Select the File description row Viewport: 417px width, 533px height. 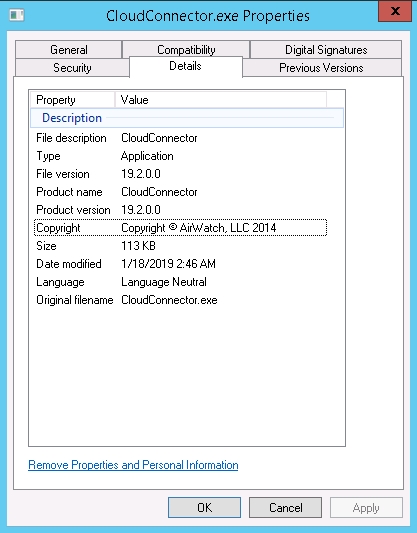pos(180,138)
